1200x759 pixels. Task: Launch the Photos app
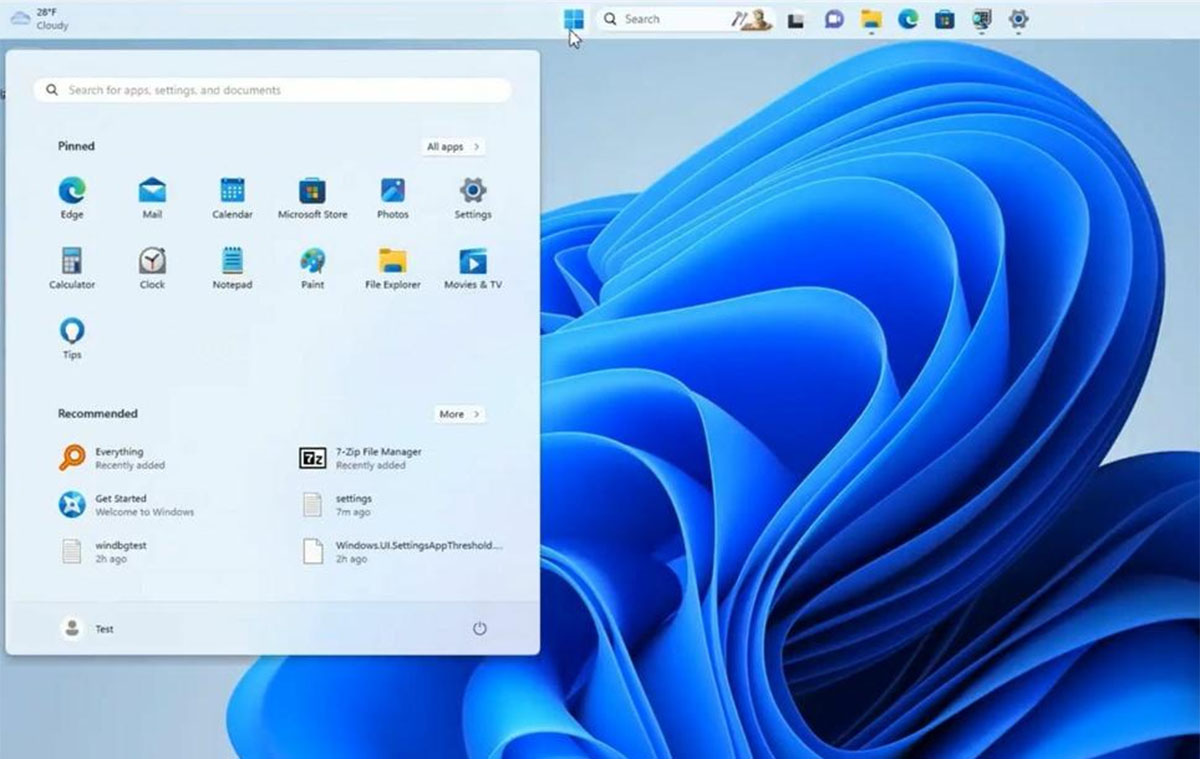coord(393,198)
